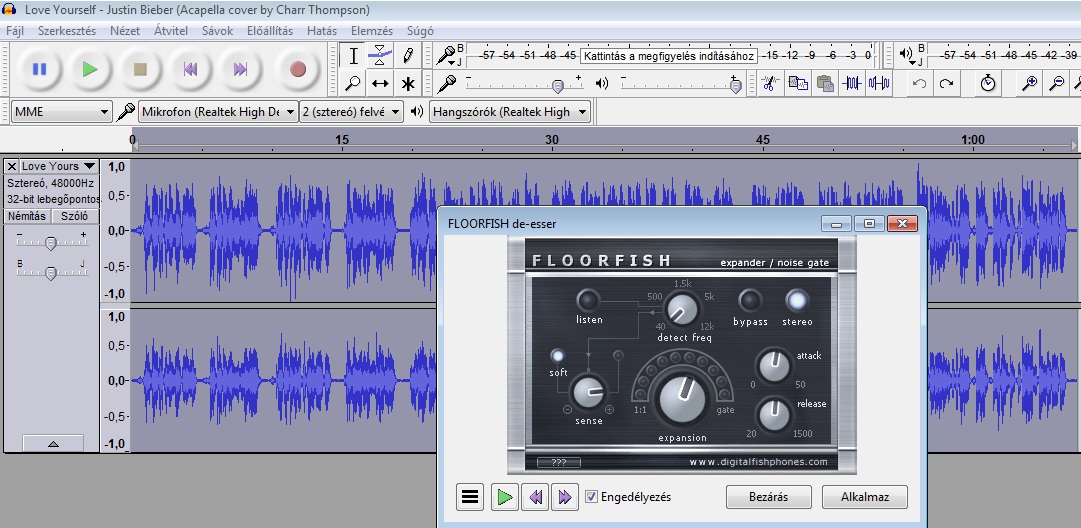This screenshot has height=528, width=1081.
Task: Start recording with the red Record button
Action: [298, 69]
